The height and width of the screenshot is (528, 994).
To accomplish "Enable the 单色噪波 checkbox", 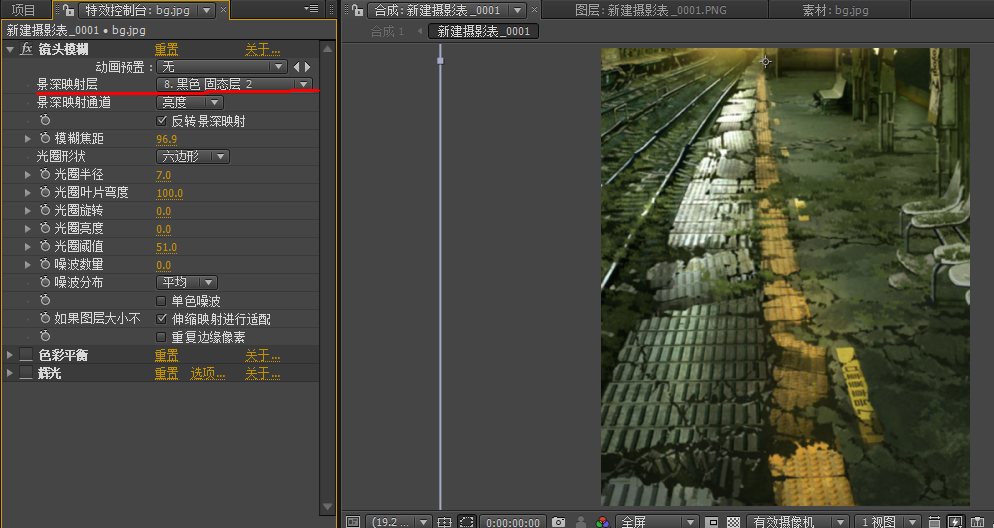I will coord(162,300).
